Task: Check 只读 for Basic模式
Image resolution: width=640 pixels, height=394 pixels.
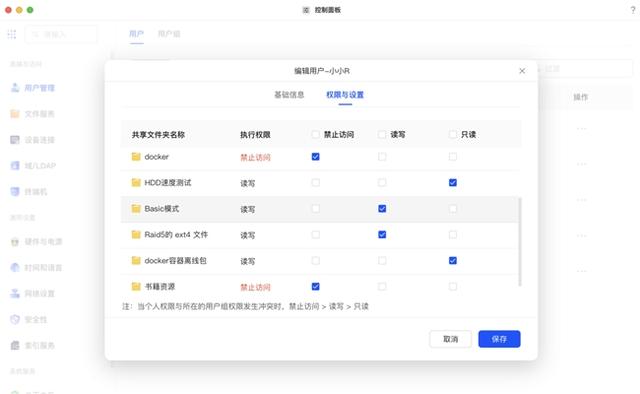Action: (x=453, y=209)
